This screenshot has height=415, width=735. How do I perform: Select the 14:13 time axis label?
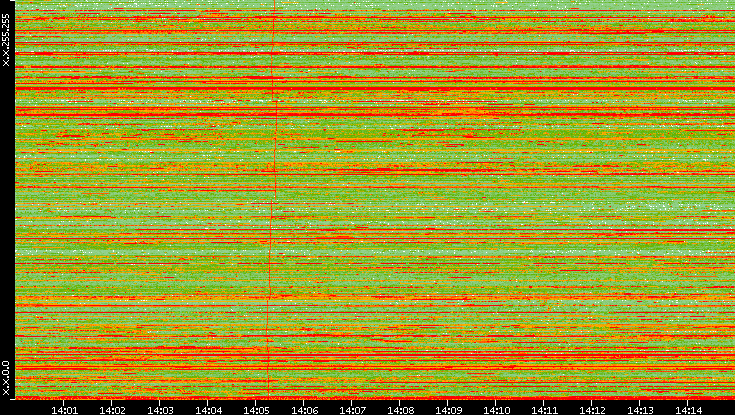(x=640, y=410)
